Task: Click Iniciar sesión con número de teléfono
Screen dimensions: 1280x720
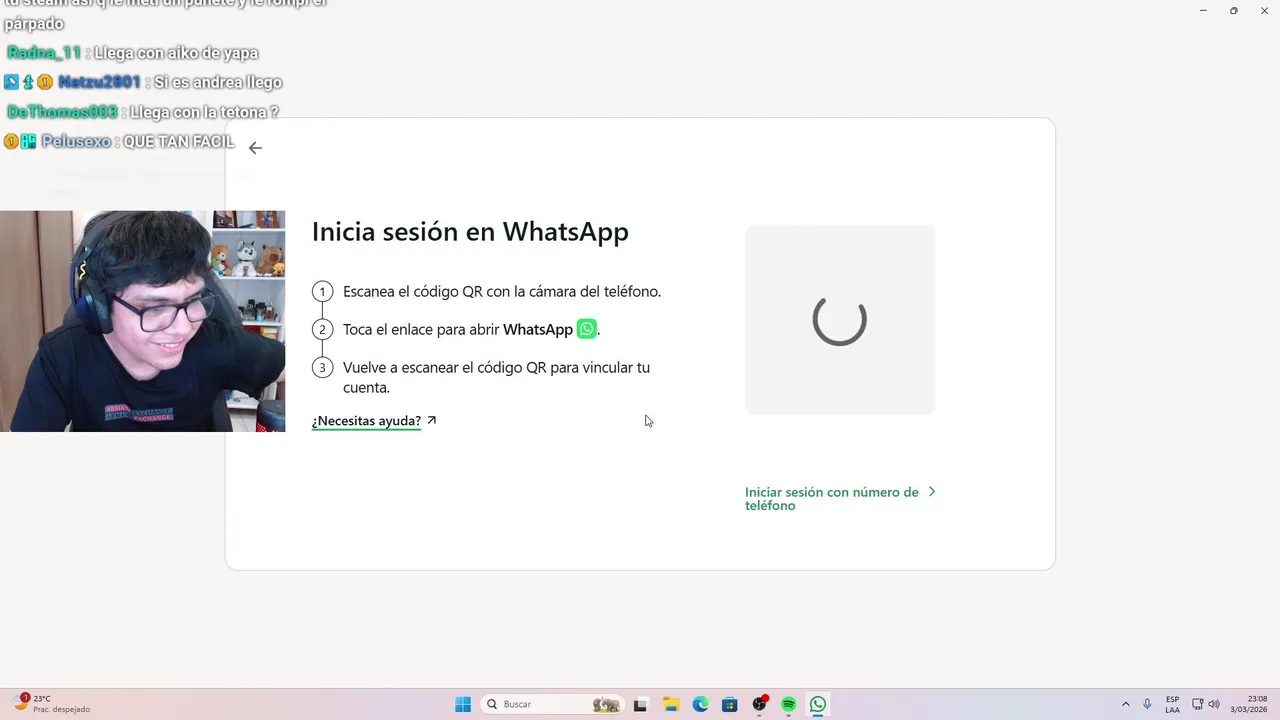Action: click(832, 498)
